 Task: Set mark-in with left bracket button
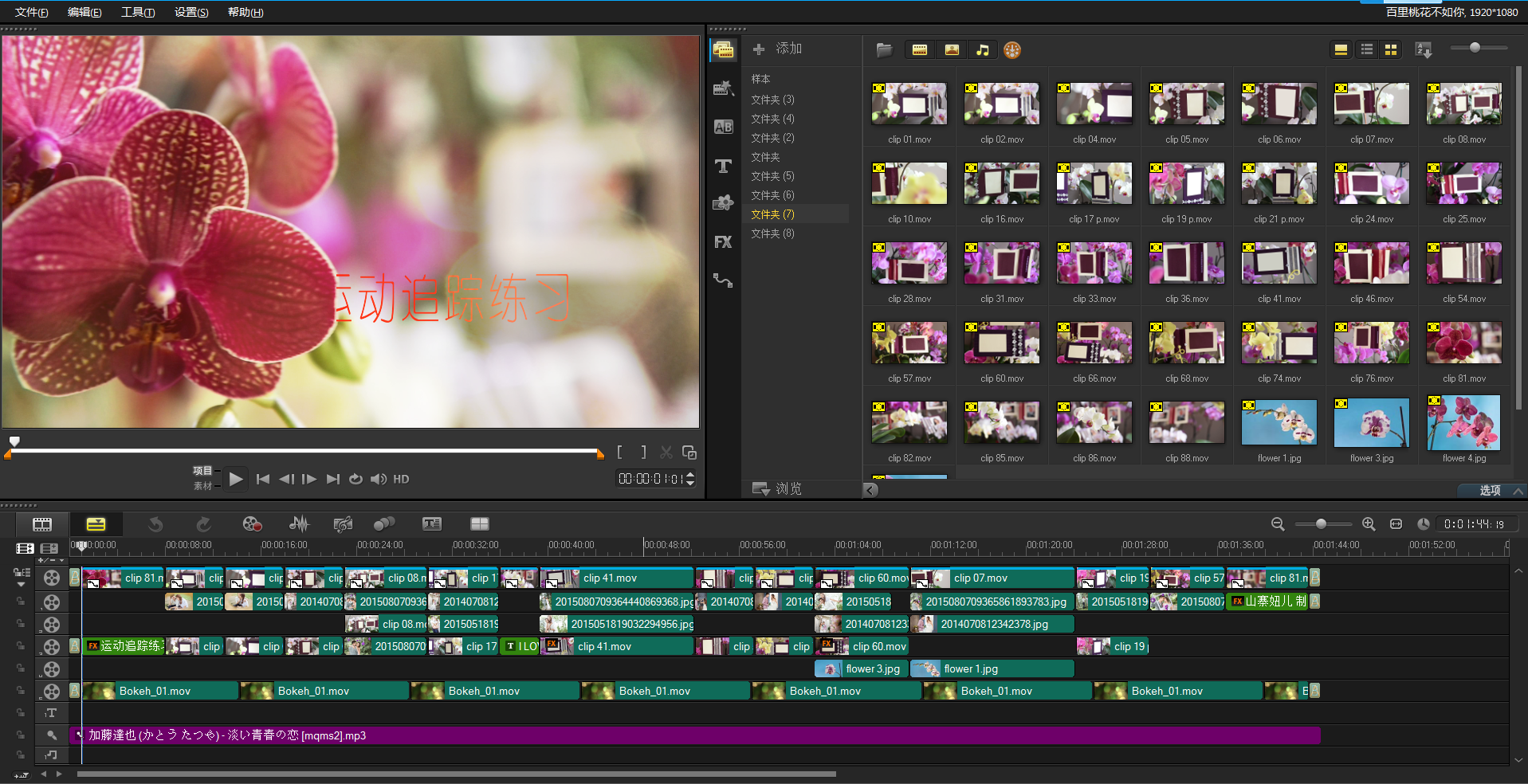(x=619, y=453)
